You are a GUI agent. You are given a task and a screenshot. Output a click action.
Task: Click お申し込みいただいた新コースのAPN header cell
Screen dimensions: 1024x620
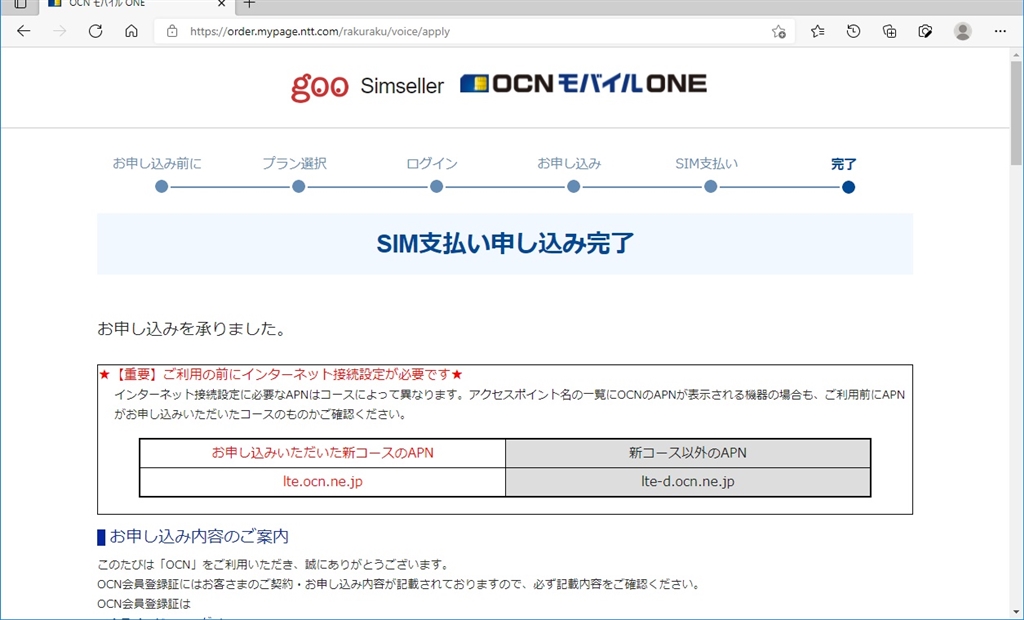(323, 453)
